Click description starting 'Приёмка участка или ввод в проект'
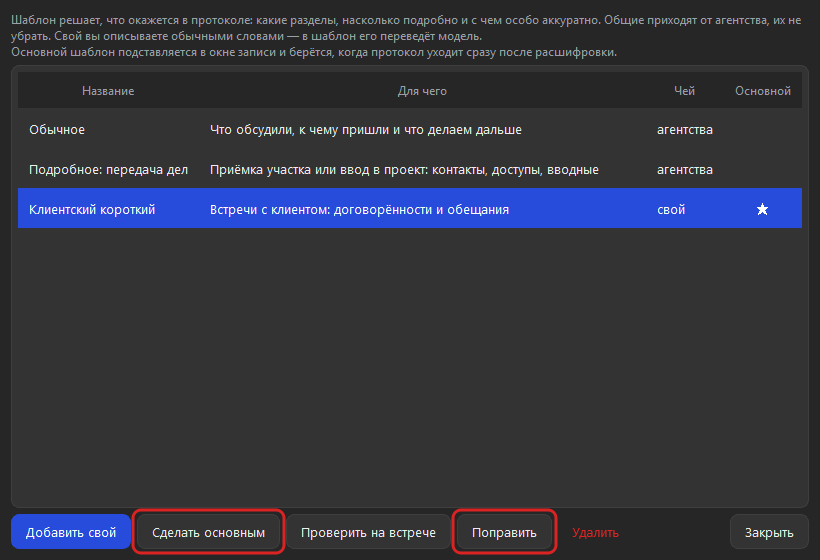The image size is (820, 560). [x=404, y=169]
